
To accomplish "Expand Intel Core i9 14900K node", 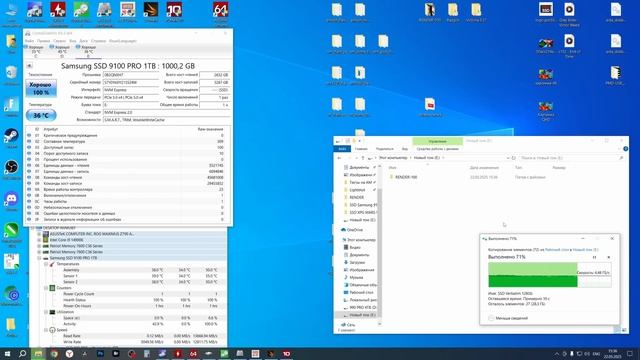I will pos(39,240).
